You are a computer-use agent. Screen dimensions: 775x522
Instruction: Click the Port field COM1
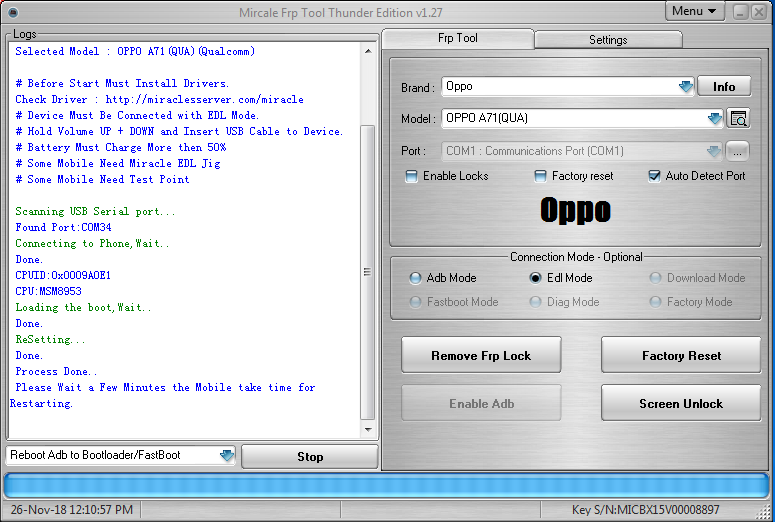pyautogui.click(x=582, y=151)
